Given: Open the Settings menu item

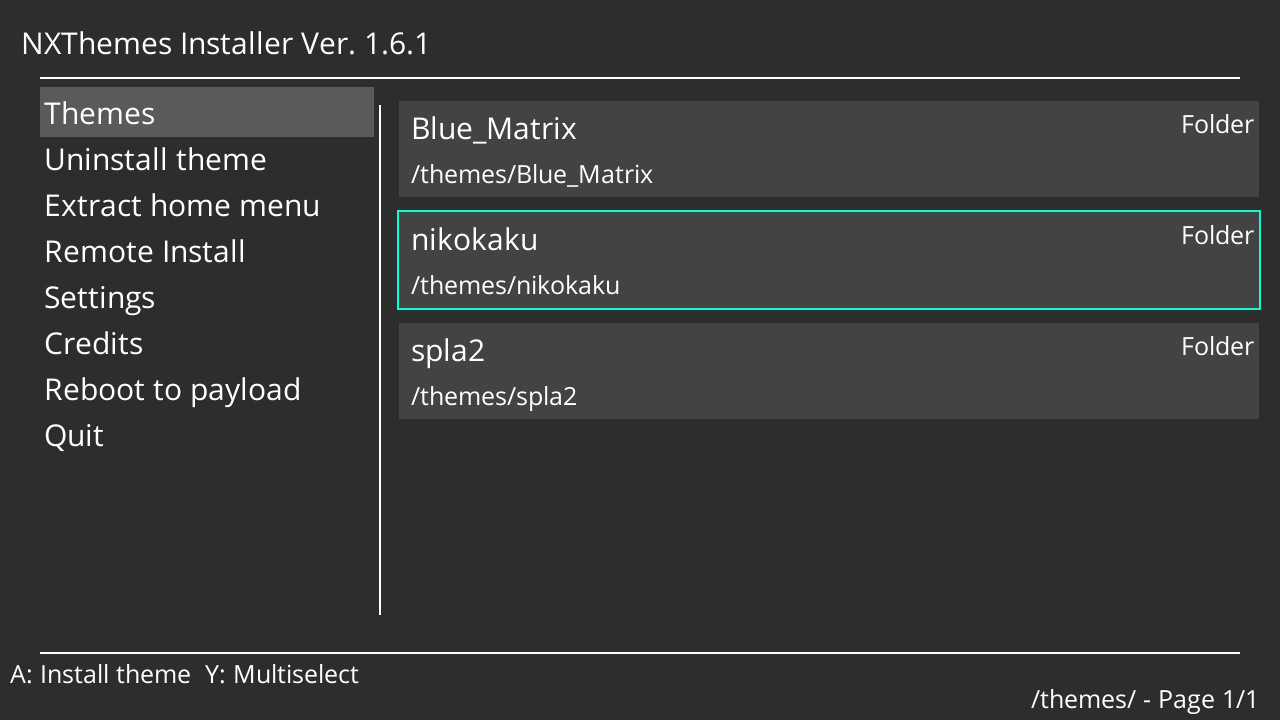Looking at the screenshot, I should click(99, 297).
